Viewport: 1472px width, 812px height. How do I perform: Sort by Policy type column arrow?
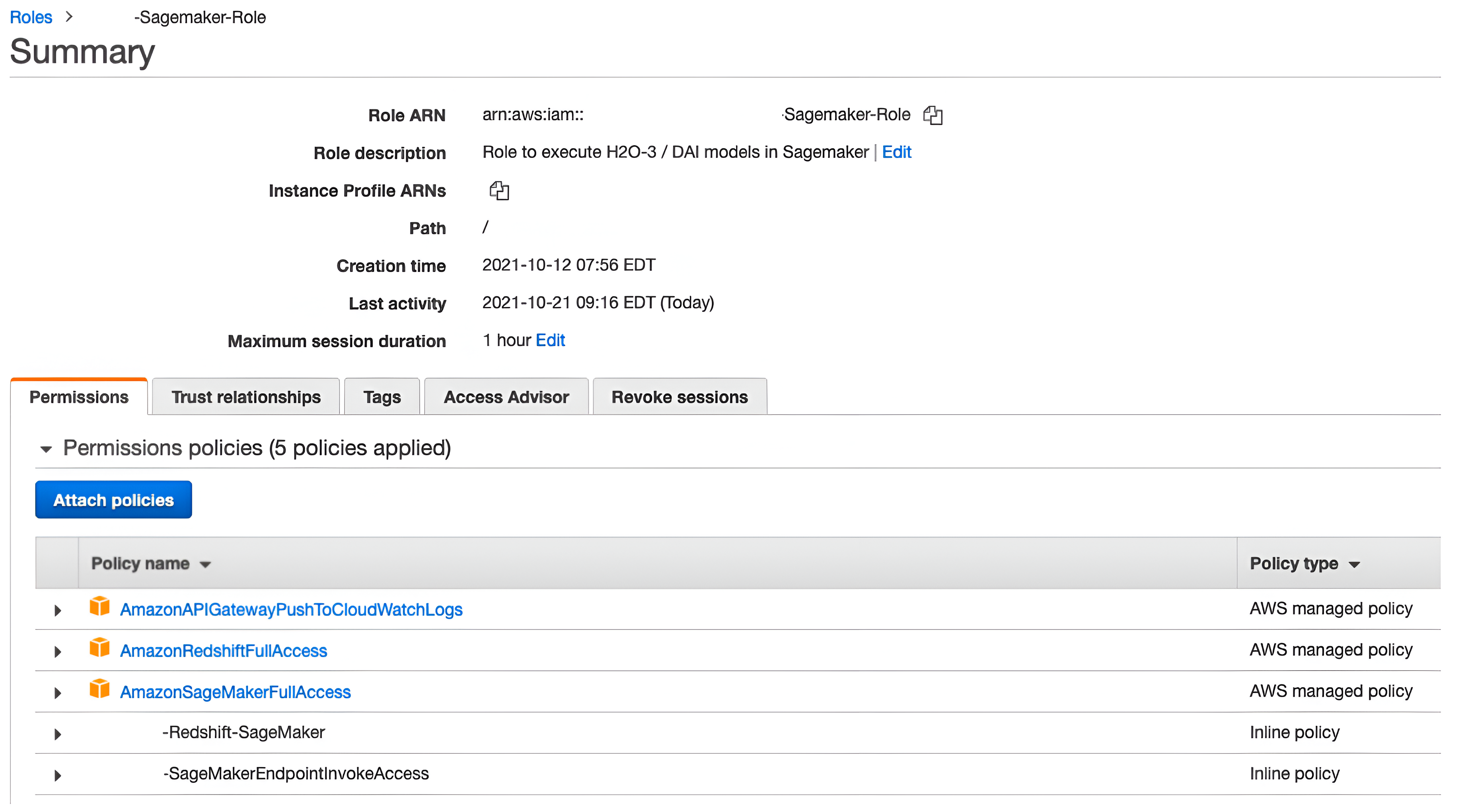click(1354, 564)
